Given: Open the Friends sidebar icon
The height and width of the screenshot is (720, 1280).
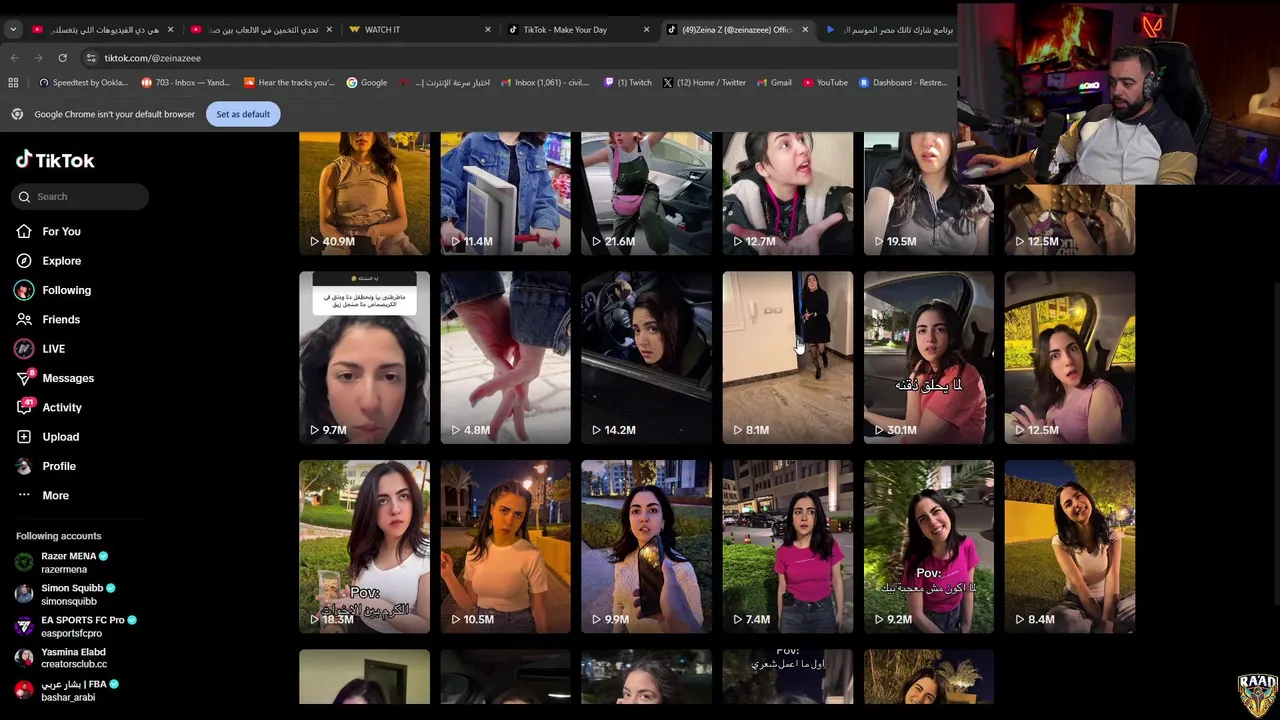Looking at the screenshot, I should (24, 319).
